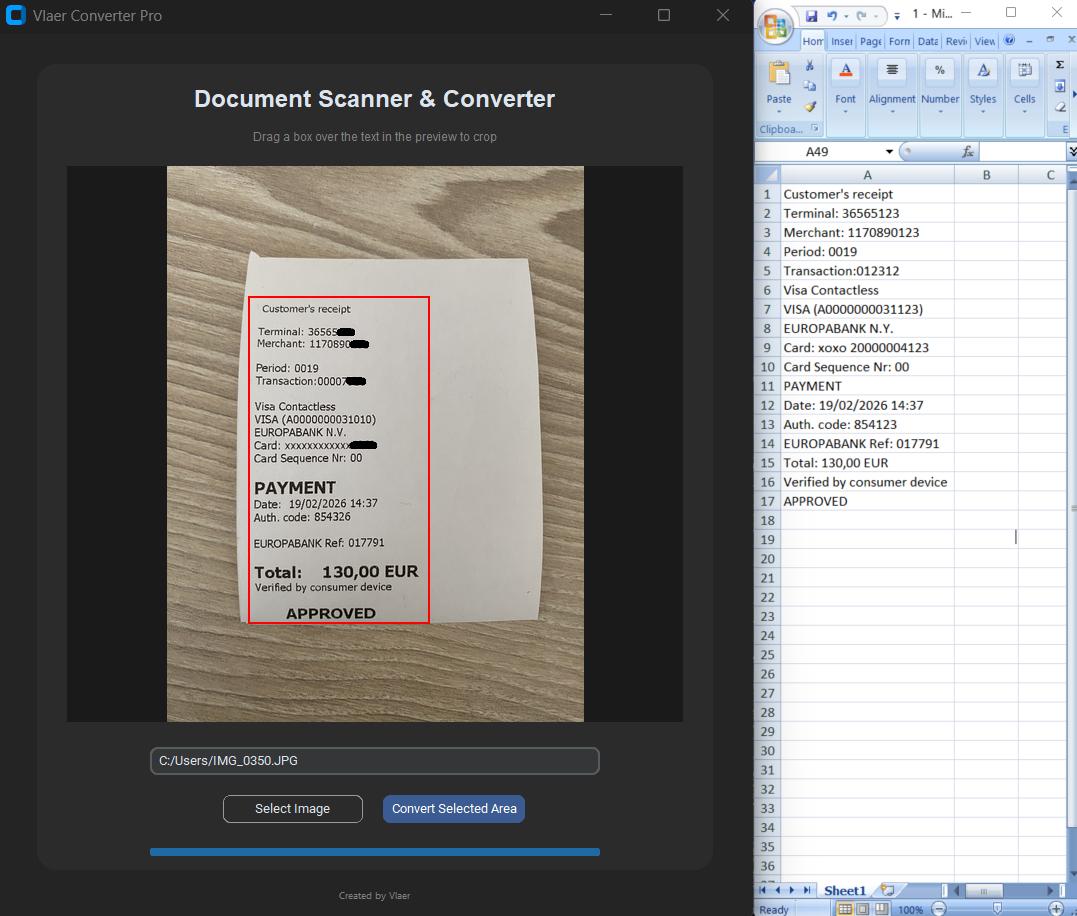Click the zoom slider in the status bar
Screen dimensions: 1077x916
pyautogui.click(x=997, y=906)
